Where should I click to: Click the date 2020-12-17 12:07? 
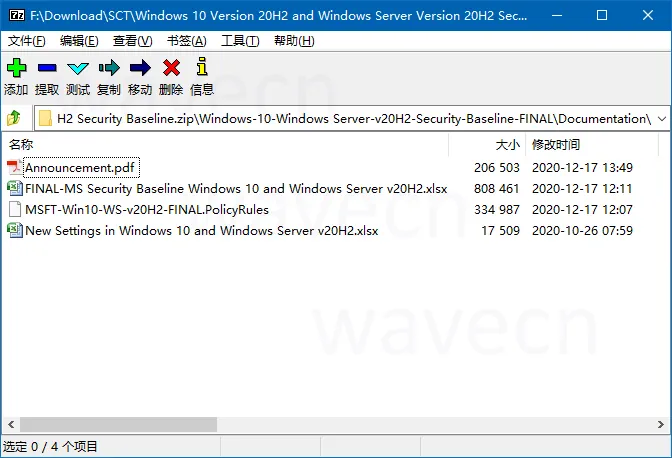pos(582,210)
